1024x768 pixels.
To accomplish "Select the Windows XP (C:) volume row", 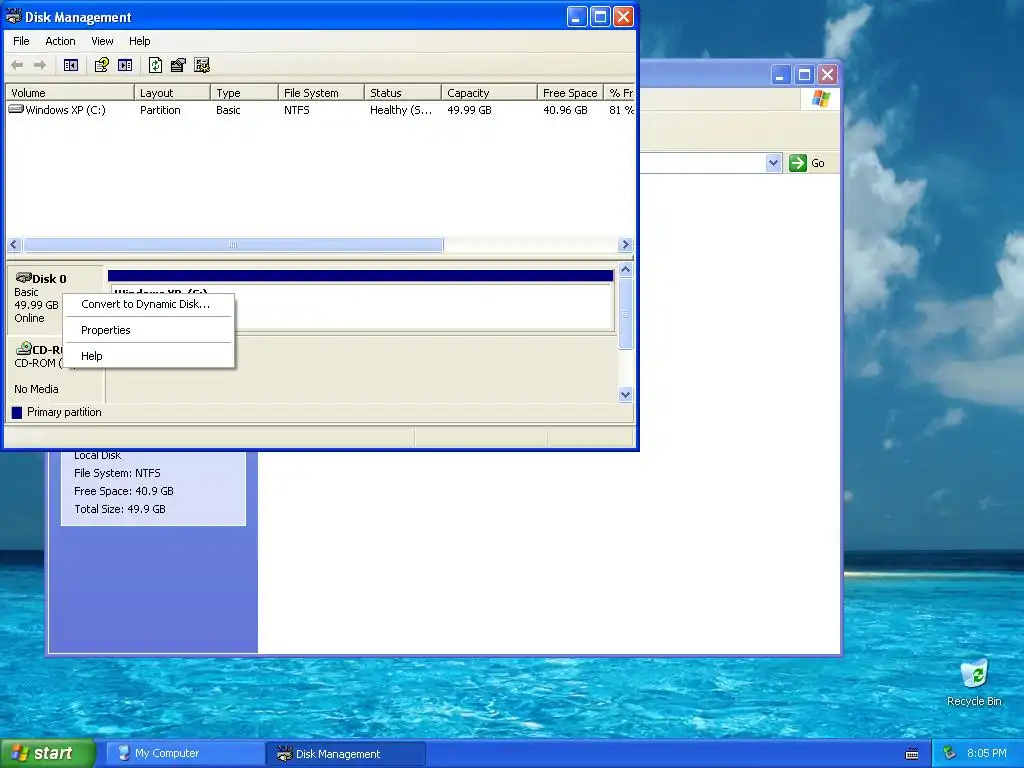I will (x=320, y=110).
